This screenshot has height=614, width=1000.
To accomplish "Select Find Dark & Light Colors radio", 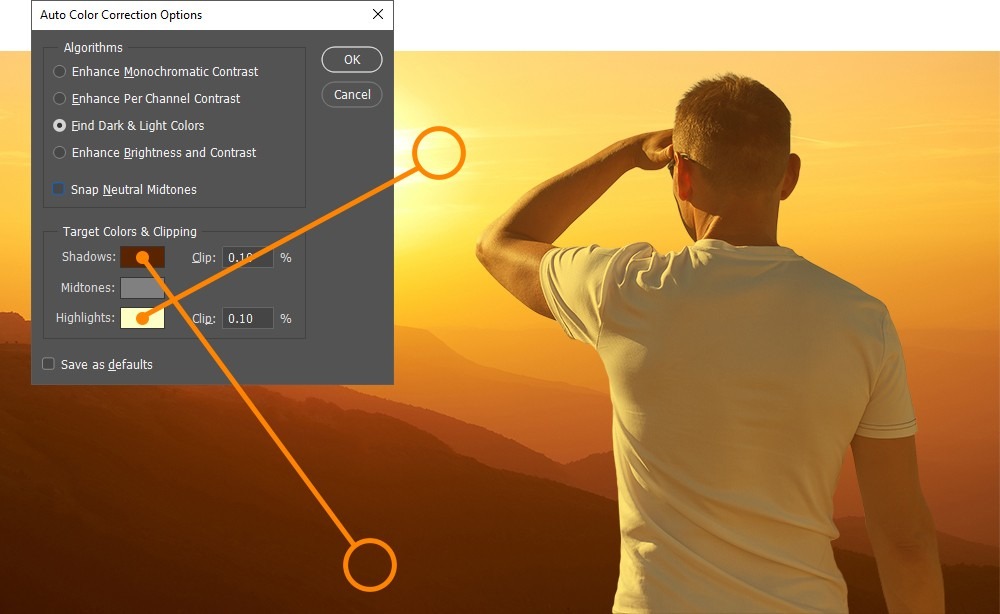I will [59, 126].
